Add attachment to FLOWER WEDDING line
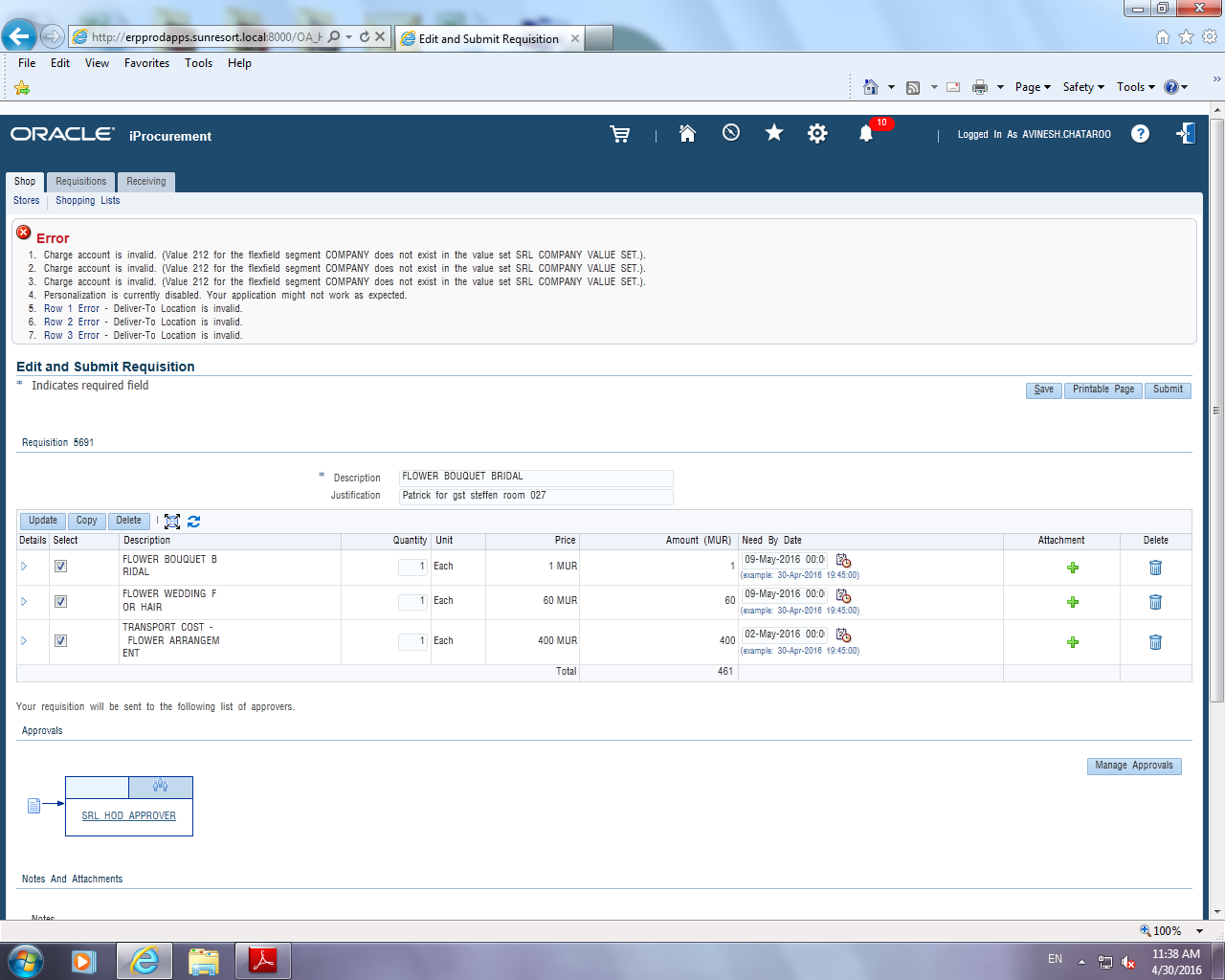Screen dimensions: 1225x980 click(1073, 602)
